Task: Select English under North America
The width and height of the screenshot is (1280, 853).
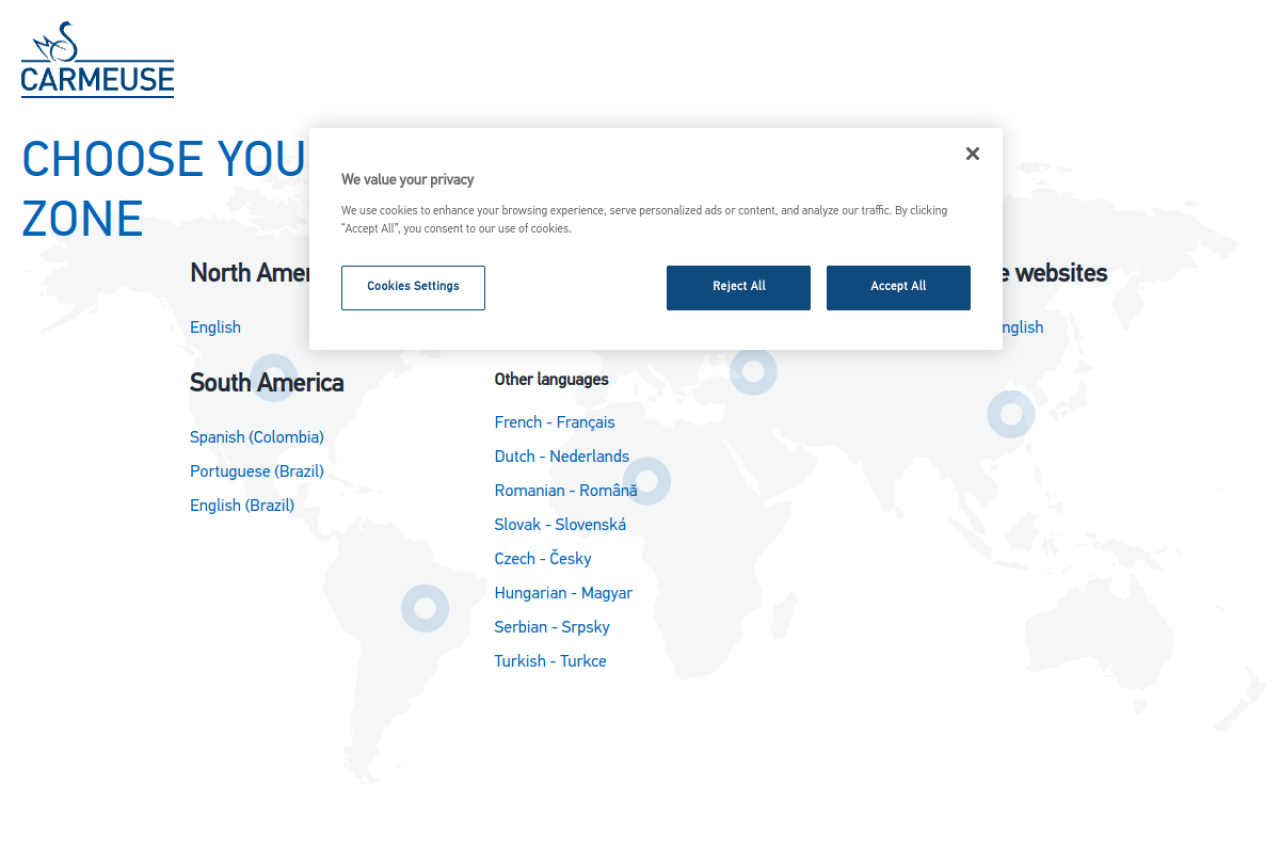Action: pyautogui.click(x=215, y=327)
